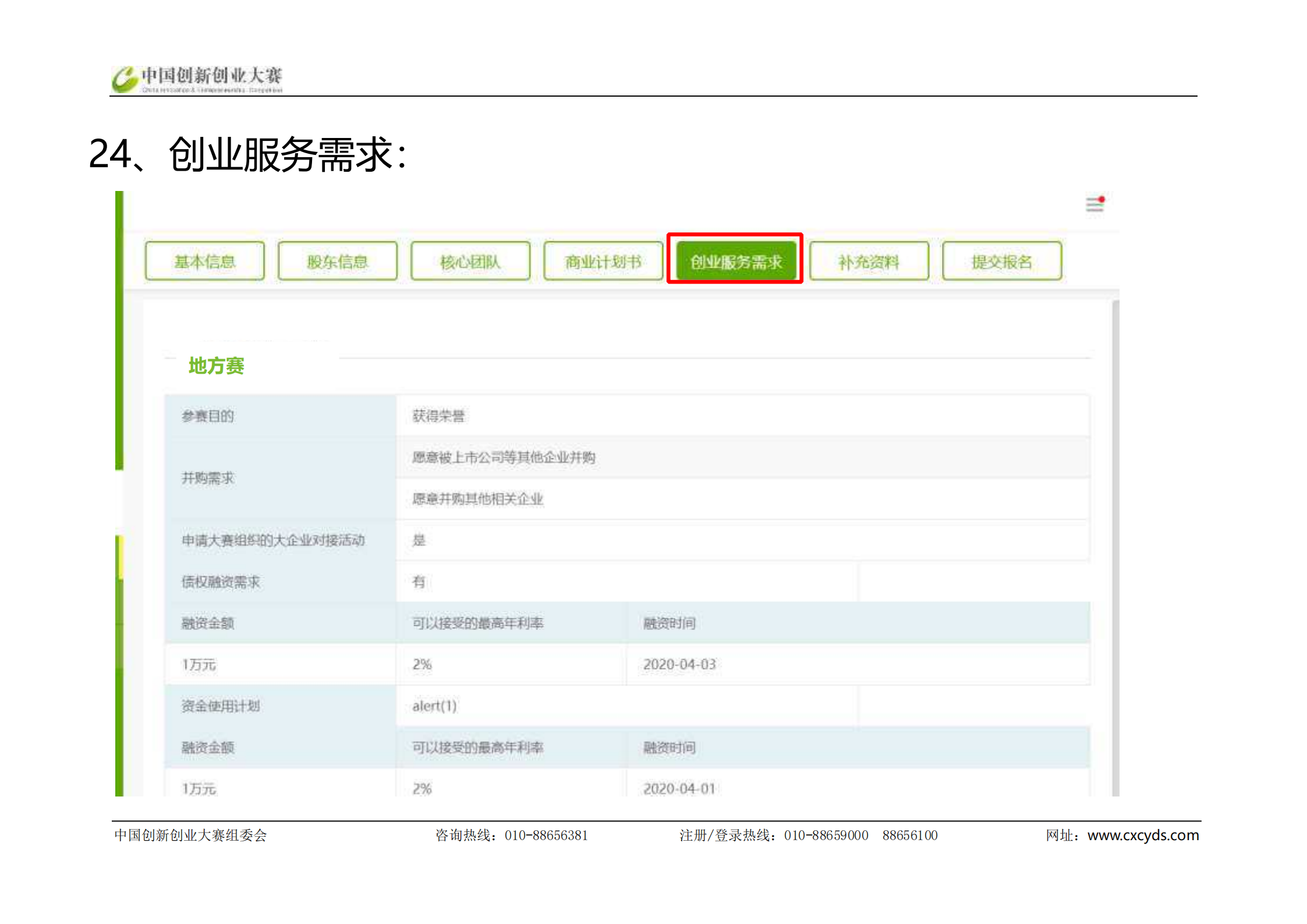Click the 地方赛 section heading

[216, 366]
